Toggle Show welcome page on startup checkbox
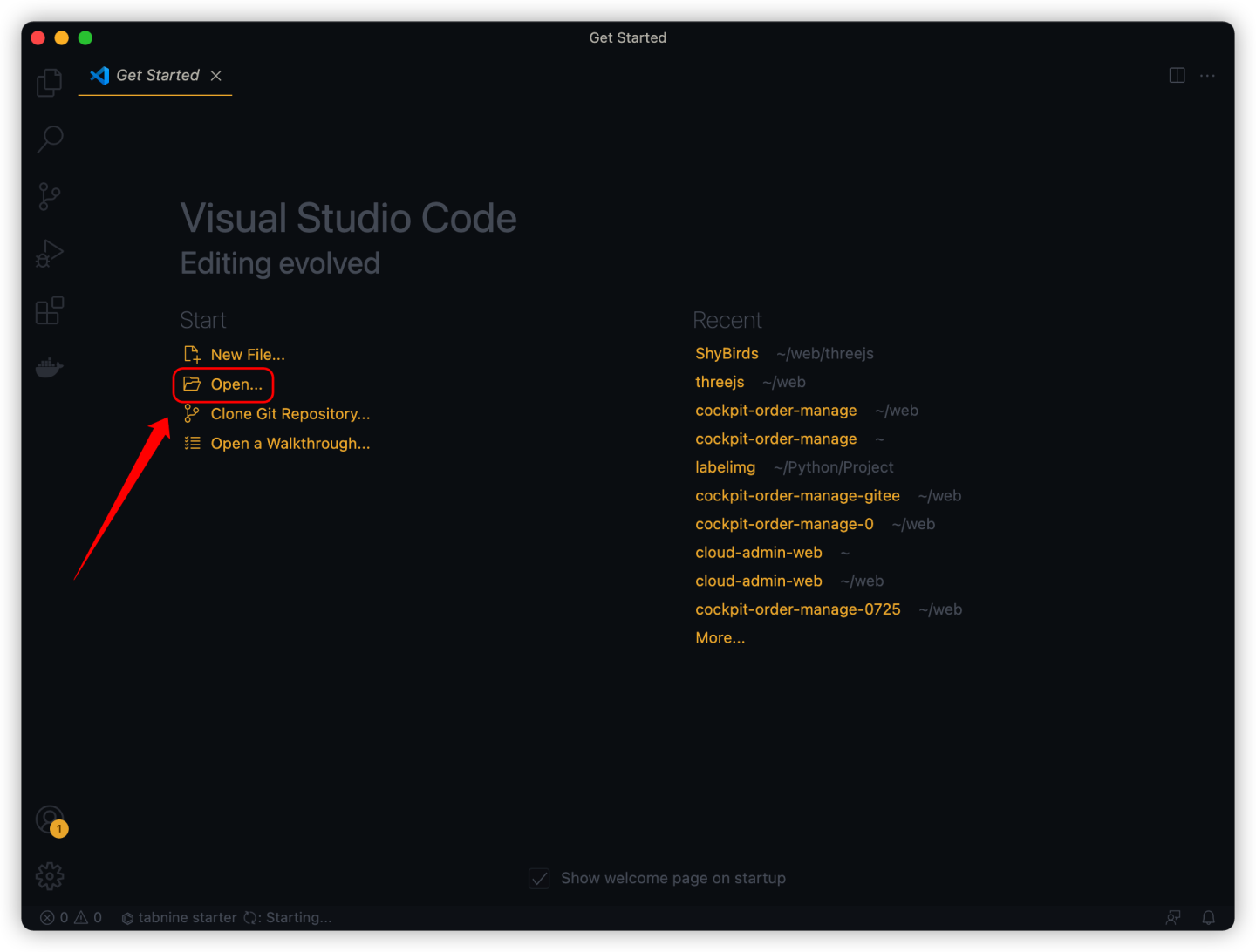Viewport: 1256px width, 952px height. point(539,878)
